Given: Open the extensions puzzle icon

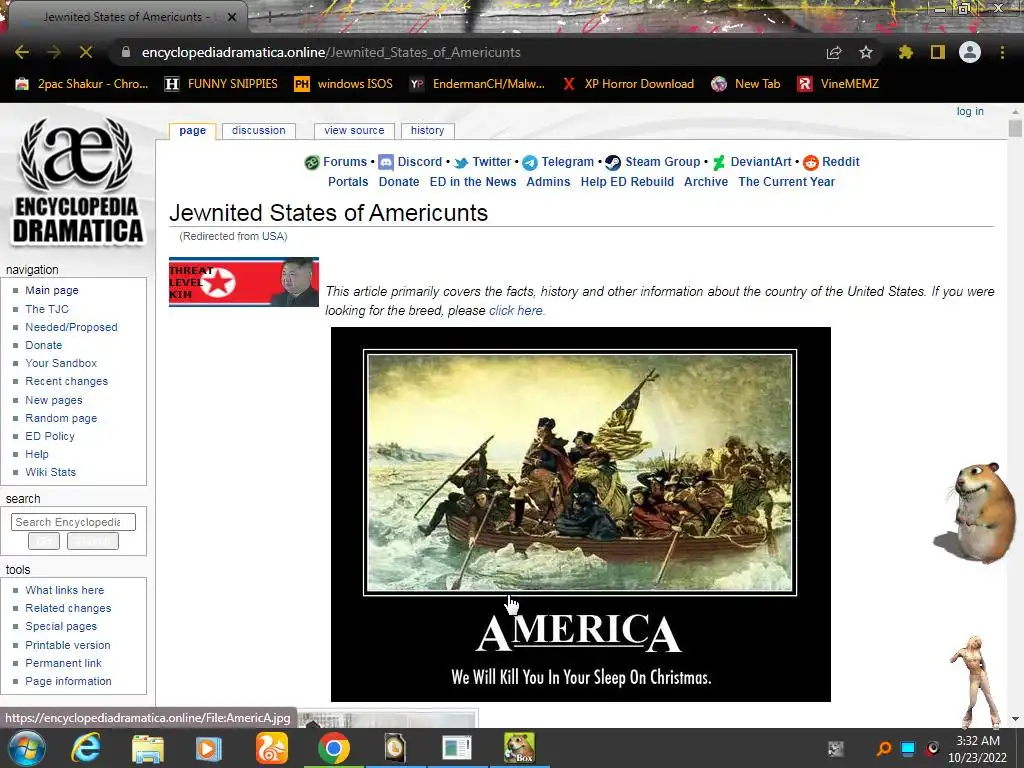Looking at the screenshot, I should point(906,52).
